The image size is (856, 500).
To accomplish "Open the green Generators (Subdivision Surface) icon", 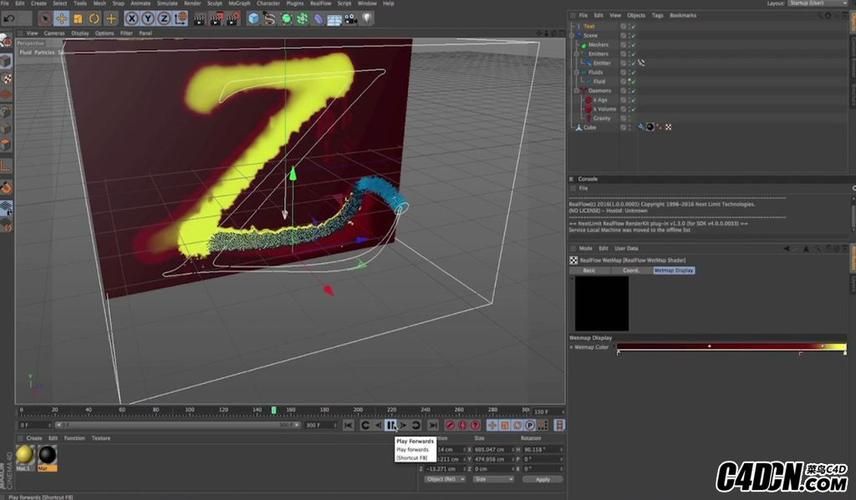I will [286, 19].
